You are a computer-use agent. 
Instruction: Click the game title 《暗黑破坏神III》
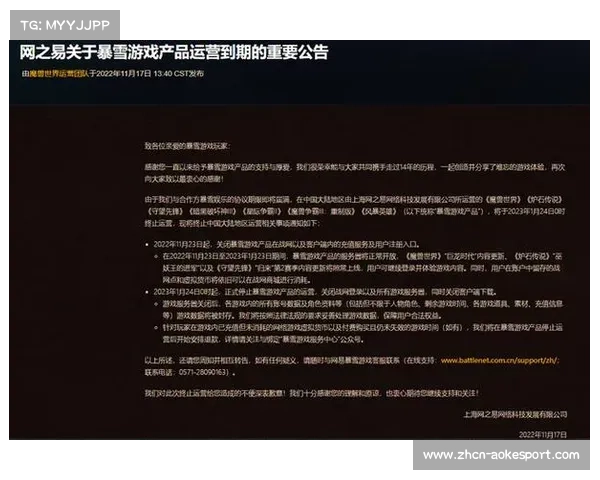tap(213, 212)
